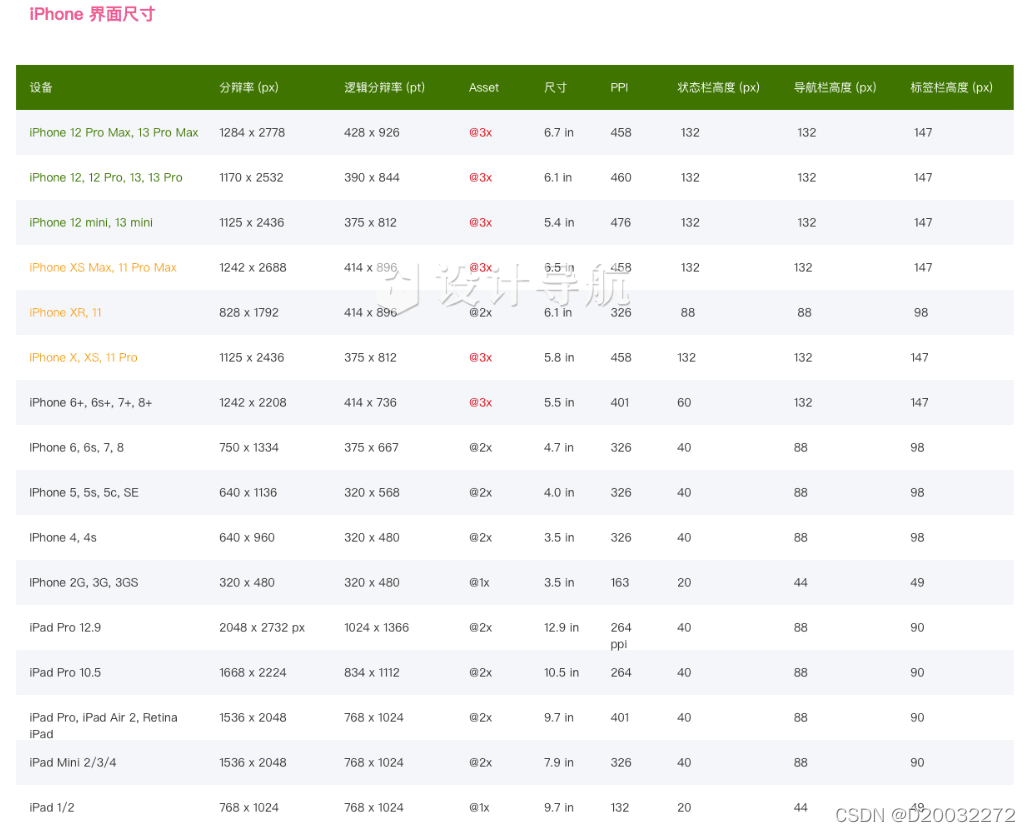Click the '尺寸' column header

[x=555, y=87]
